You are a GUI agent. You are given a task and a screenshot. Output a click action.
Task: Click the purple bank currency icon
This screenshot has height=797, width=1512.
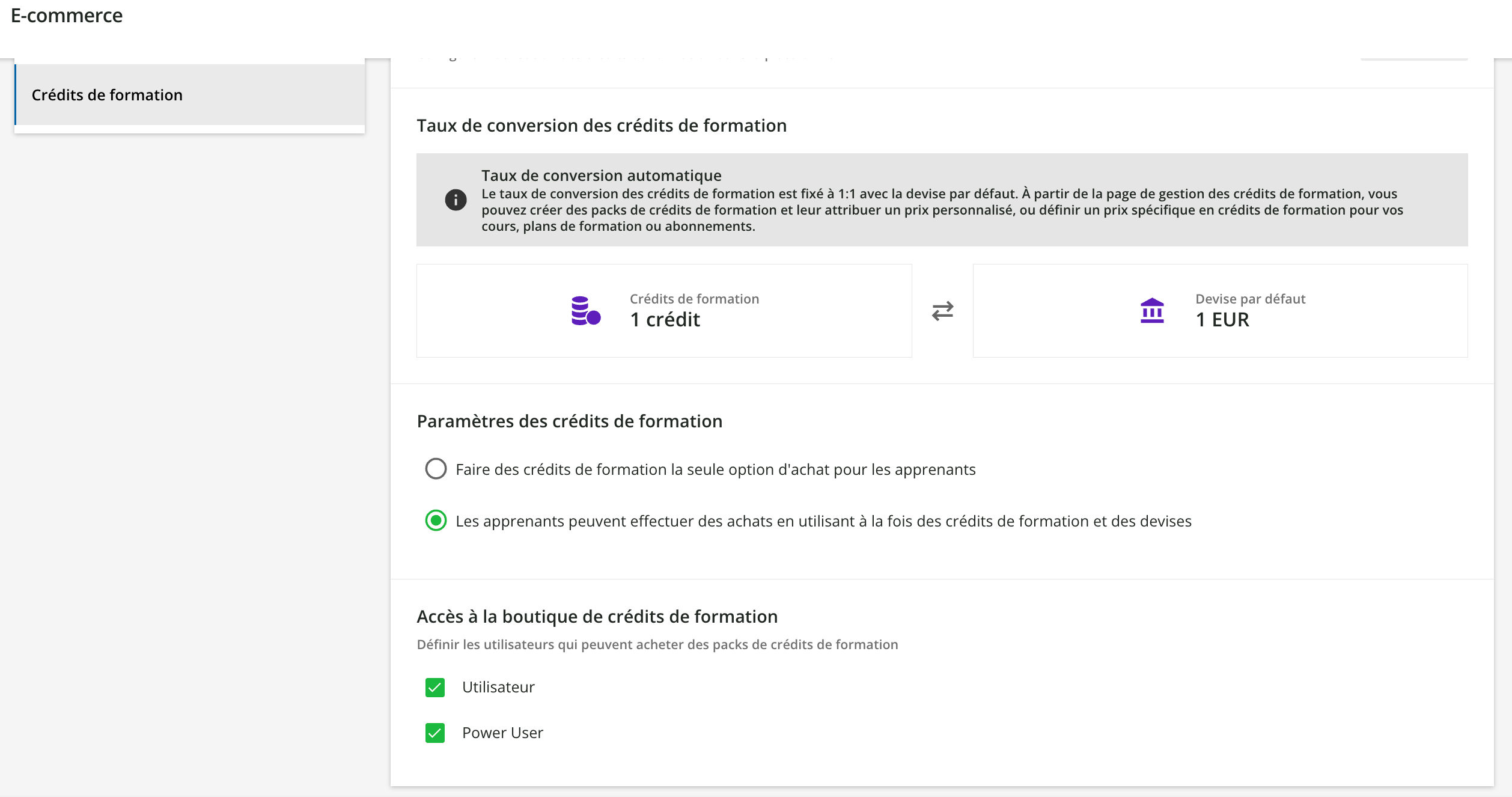tap(1151, 311)
